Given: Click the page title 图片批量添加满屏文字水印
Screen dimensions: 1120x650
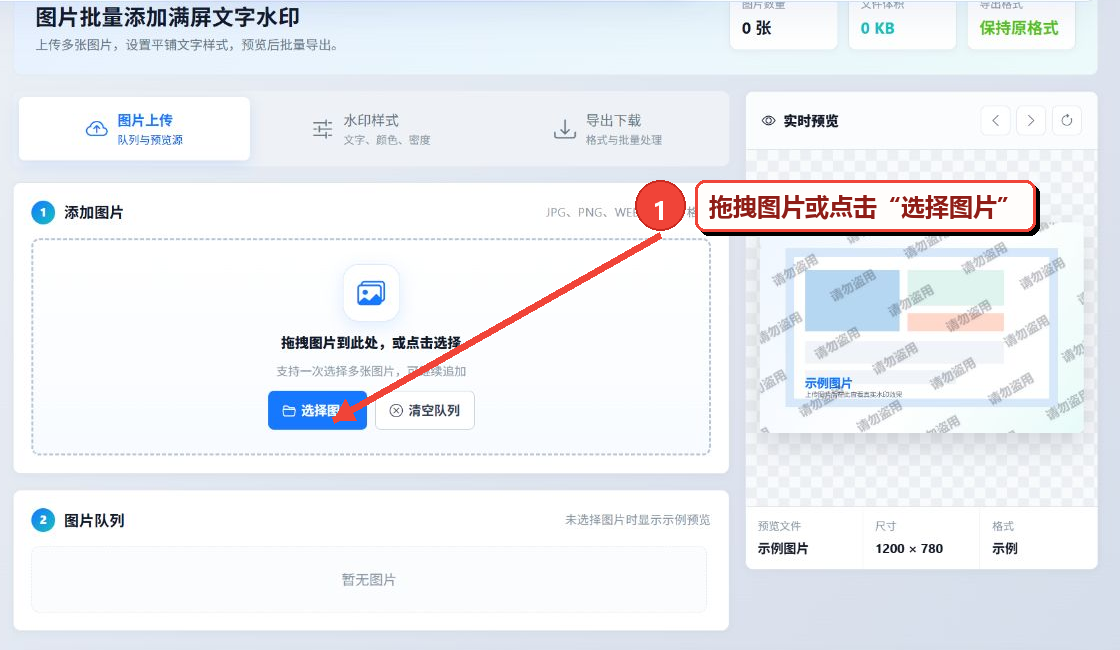Looking at the screenshot, I should pos(168,16).
